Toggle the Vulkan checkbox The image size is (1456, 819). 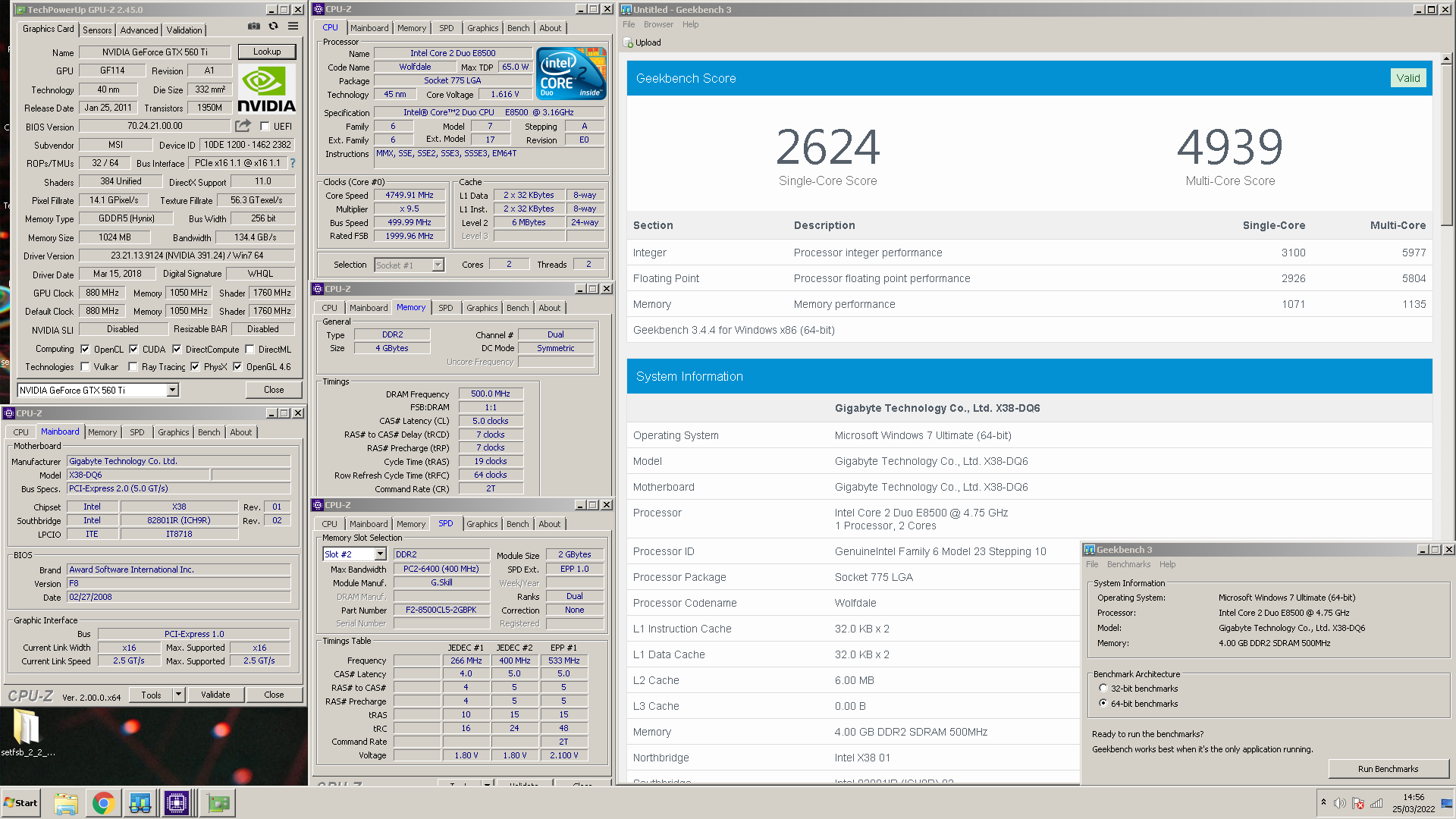[86, 367]
